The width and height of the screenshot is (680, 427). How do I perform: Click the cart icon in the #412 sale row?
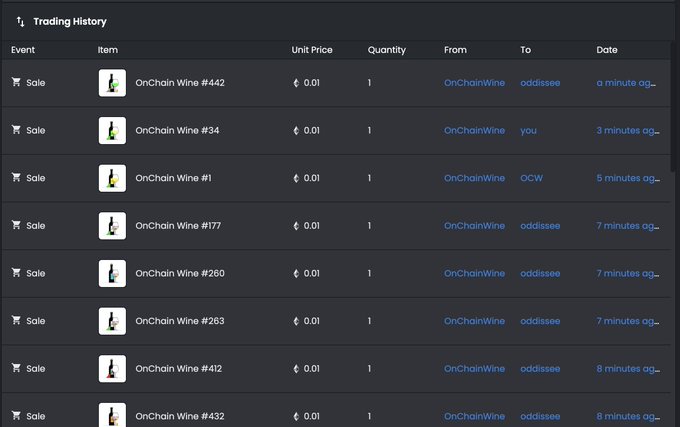pyautogui.click(x=16, y=368)
